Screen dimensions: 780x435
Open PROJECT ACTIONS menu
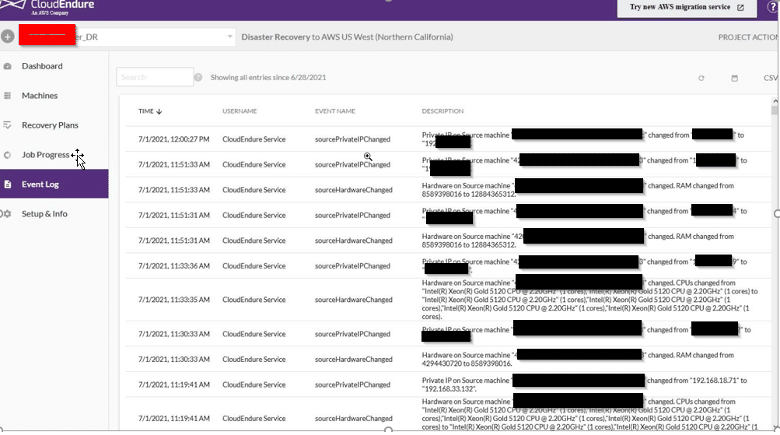pos(749,37)
